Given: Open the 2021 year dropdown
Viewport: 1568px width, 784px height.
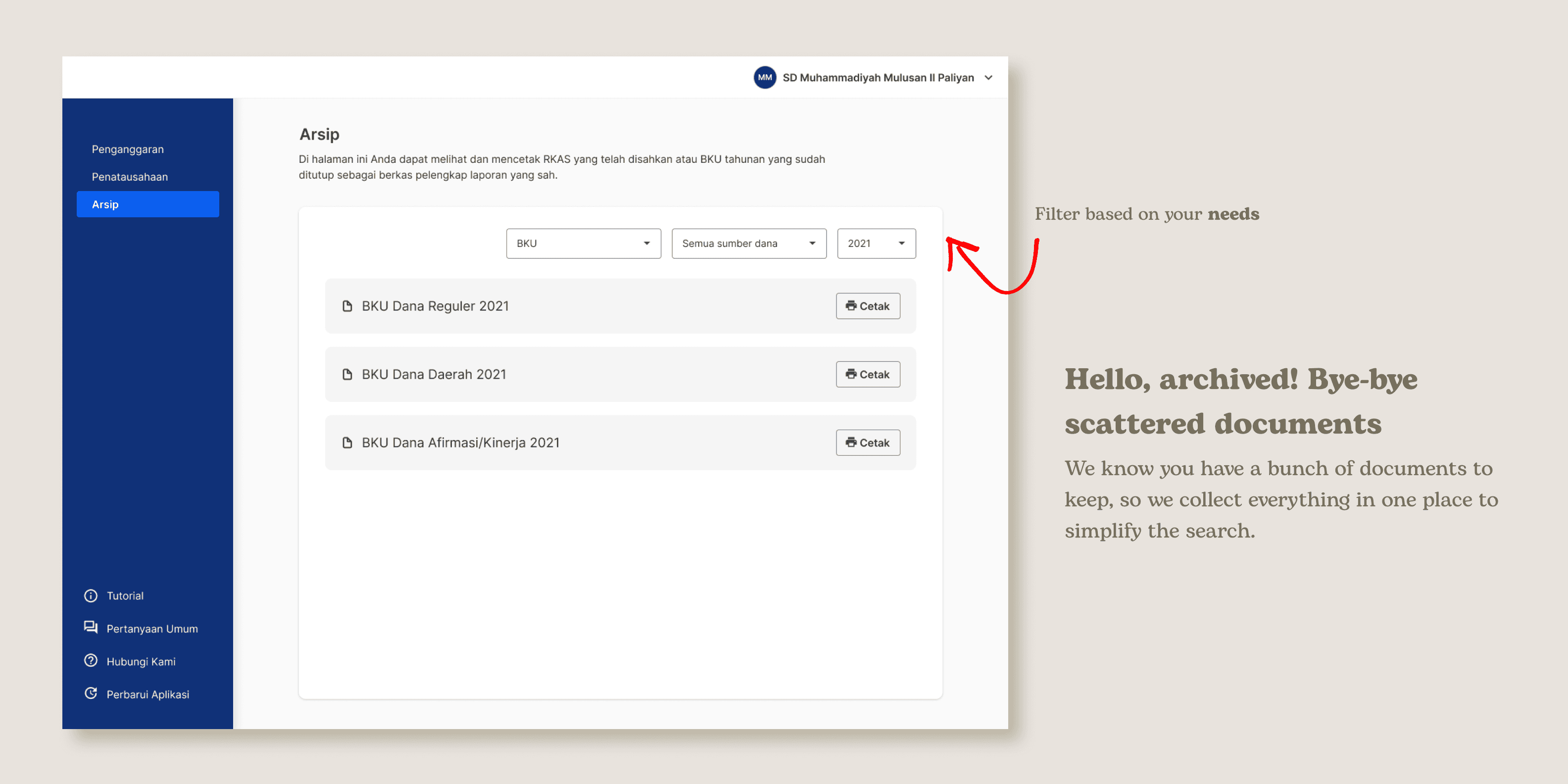Looking at the screenshot, I should click(x=876, y=244).
